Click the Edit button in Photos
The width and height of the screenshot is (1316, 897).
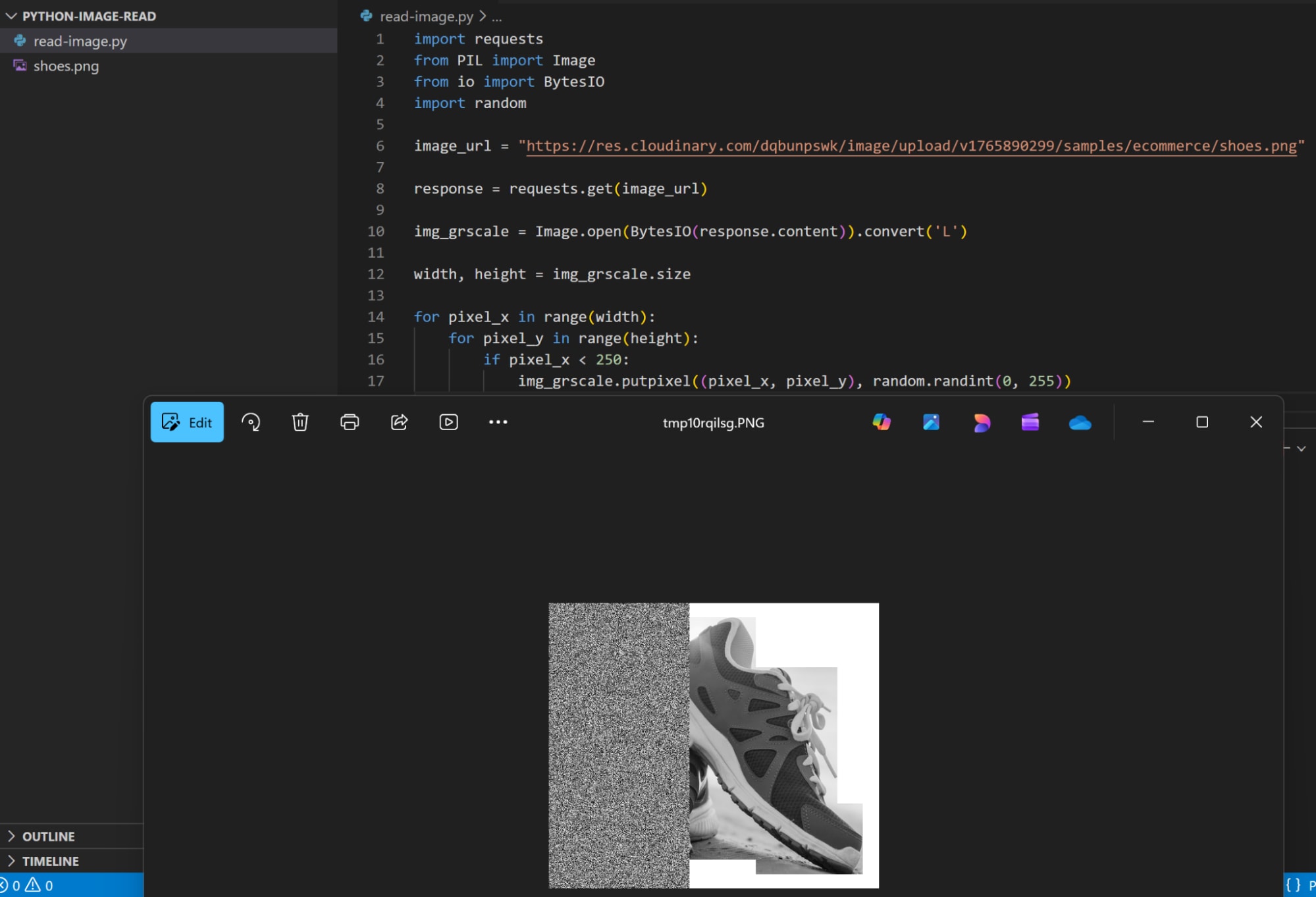point(187,422)
